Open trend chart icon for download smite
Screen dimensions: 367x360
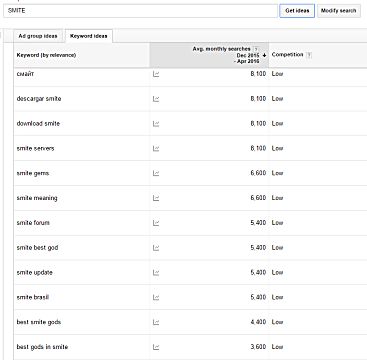(156, 124)
